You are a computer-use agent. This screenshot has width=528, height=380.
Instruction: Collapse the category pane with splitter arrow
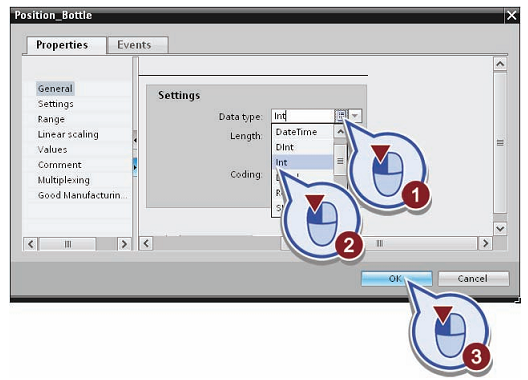135,139
